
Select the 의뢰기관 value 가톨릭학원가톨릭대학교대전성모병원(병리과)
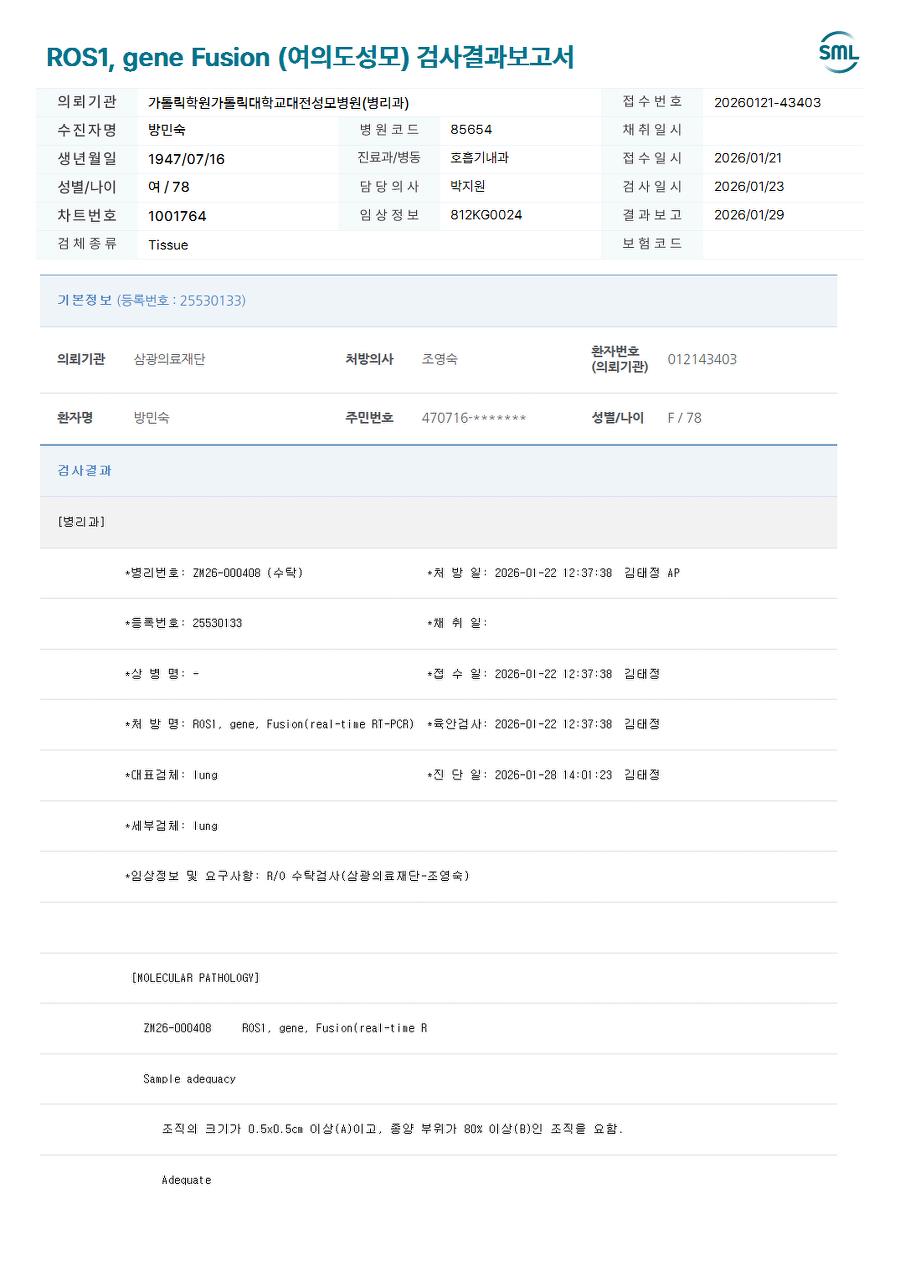(278, 102)
